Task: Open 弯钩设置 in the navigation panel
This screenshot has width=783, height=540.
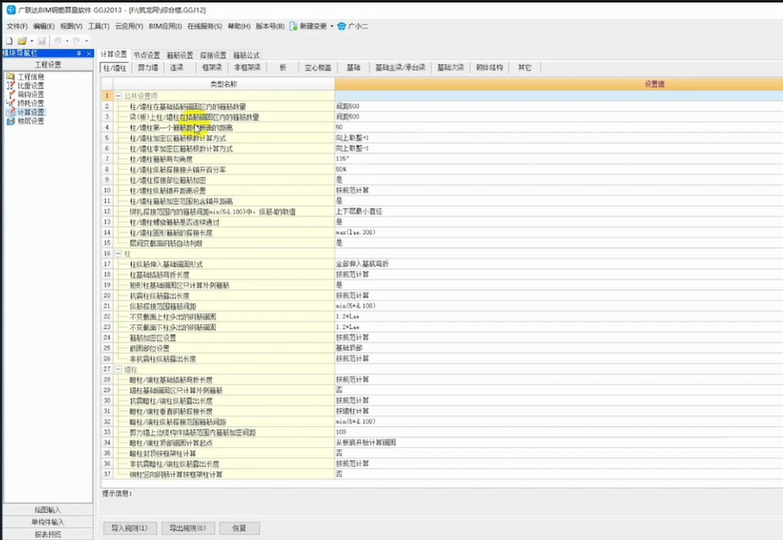Action: (29, 94)
